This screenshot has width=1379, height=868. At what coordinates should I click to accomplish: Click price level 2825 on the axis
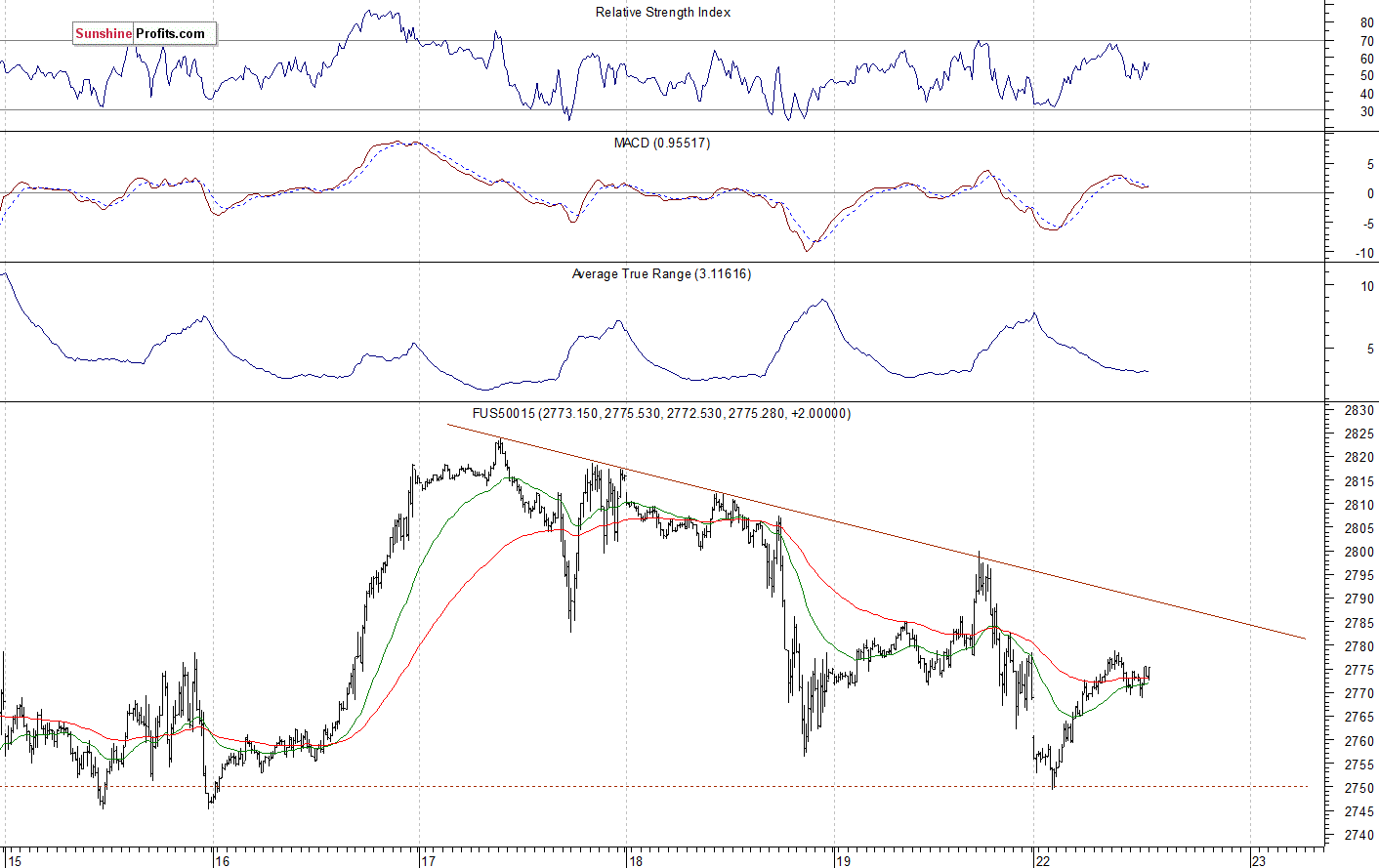pos(1358,434)
